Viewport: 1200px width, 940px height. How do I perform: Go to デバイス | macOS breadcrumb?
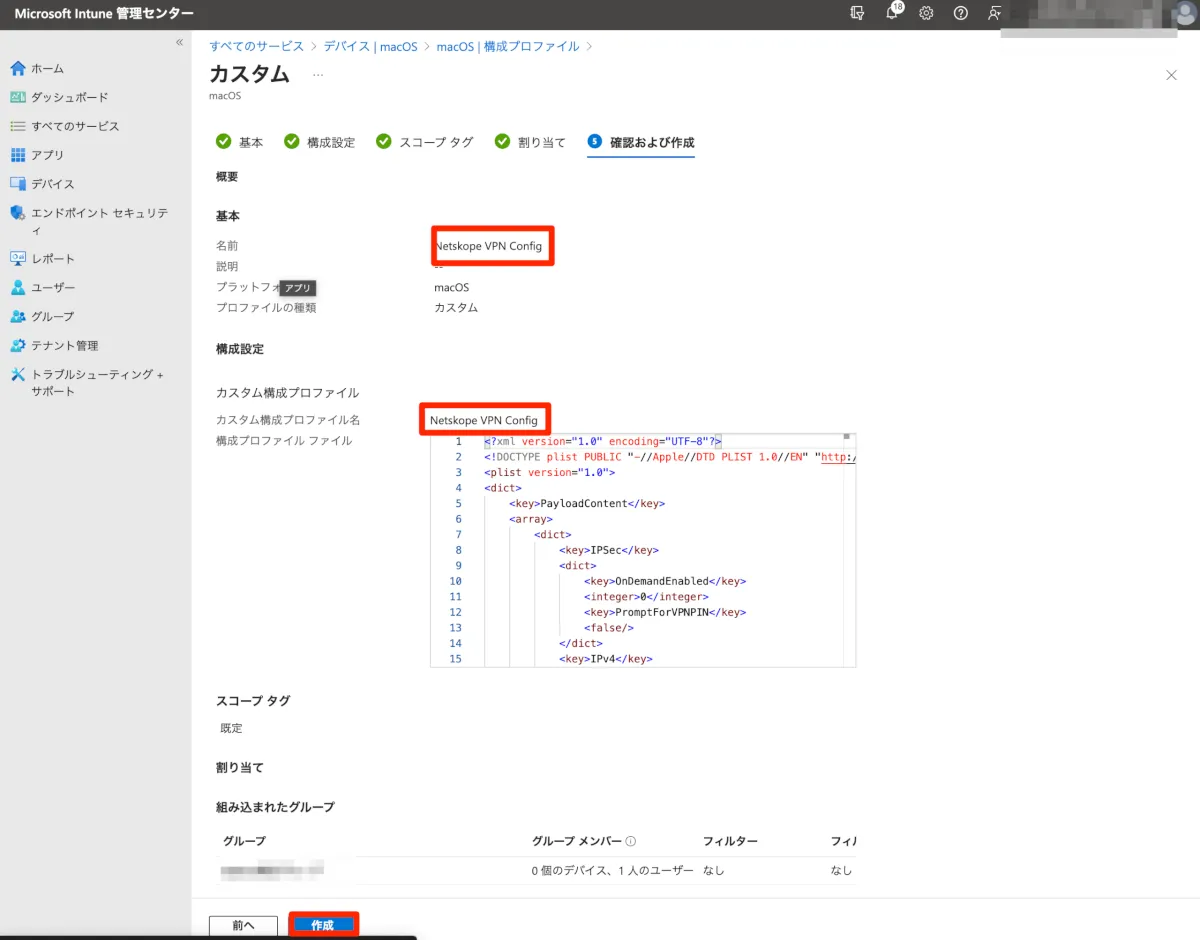point(370,46)
